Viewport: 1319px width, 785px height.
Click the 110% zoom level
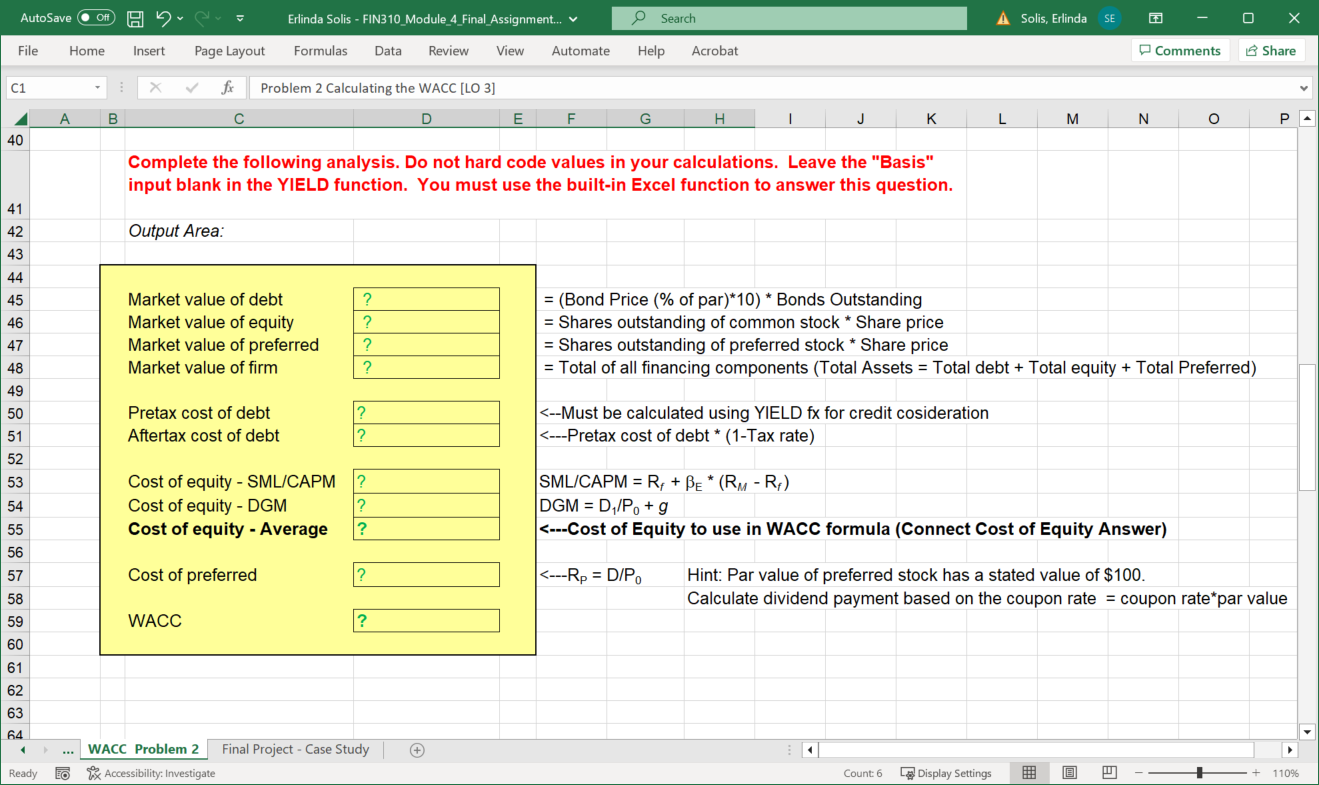tap(1285, 773)
